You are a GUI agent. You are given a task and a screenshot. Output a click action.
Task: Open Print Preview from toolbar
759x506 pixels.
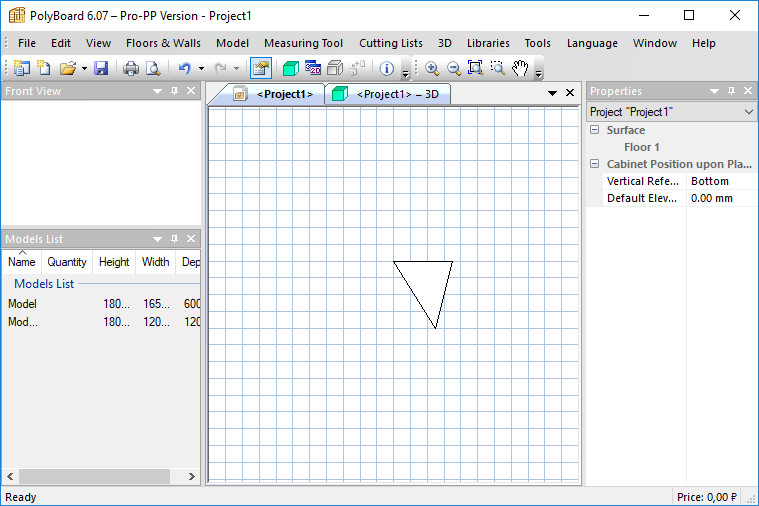[153, 69]
